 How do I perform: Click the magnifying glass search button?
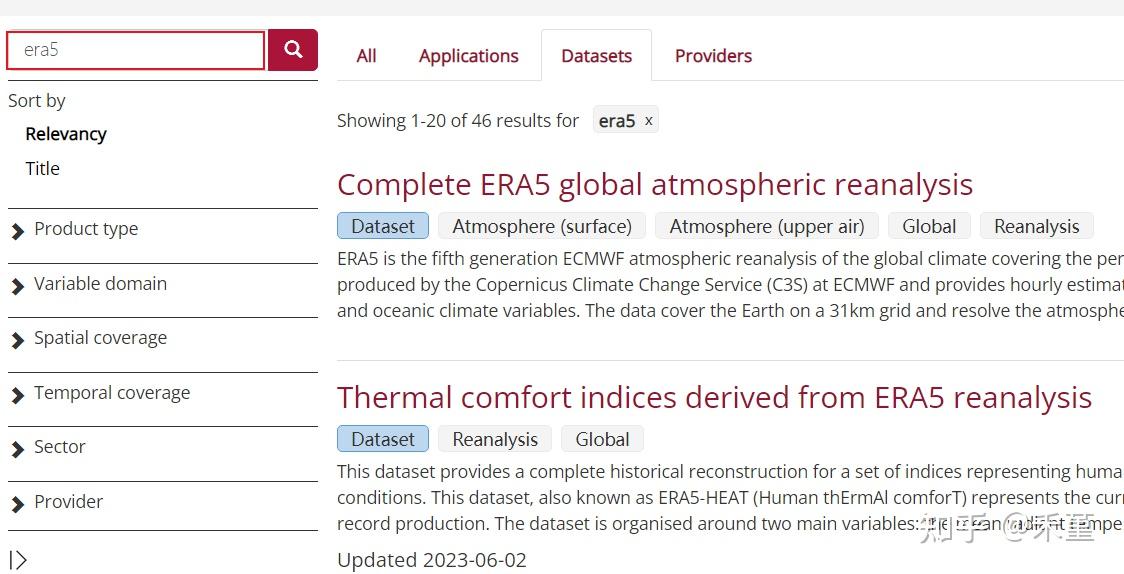coord(293,50)
